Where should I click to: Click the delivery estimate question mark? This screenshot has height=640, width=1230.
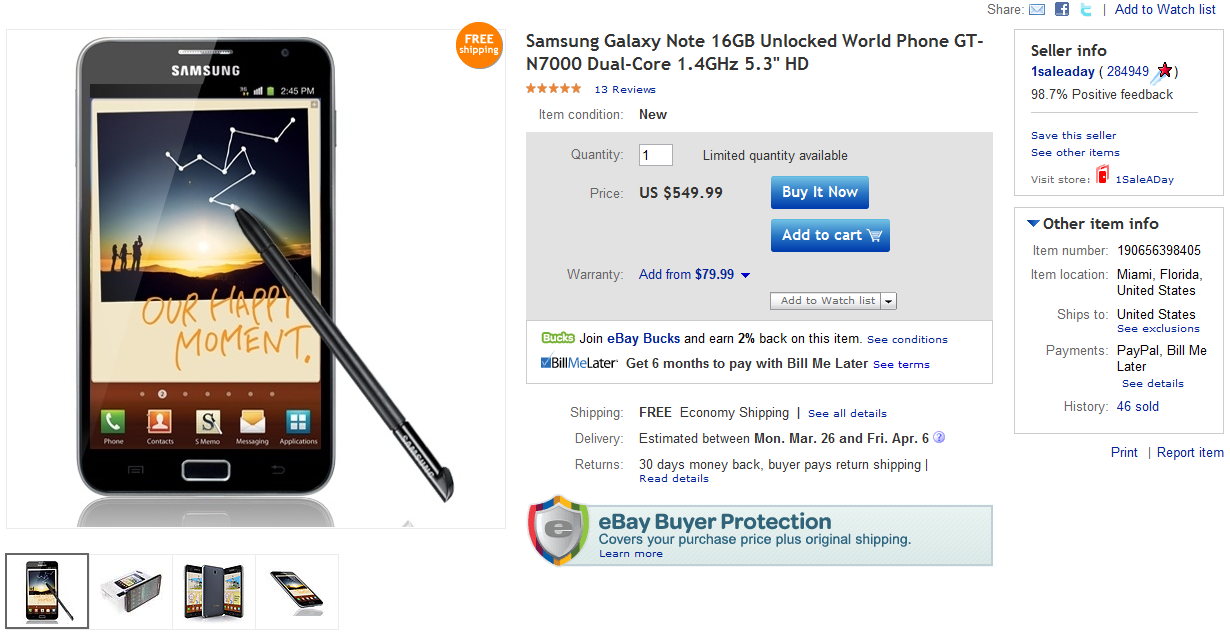click(x=936, y=438)
